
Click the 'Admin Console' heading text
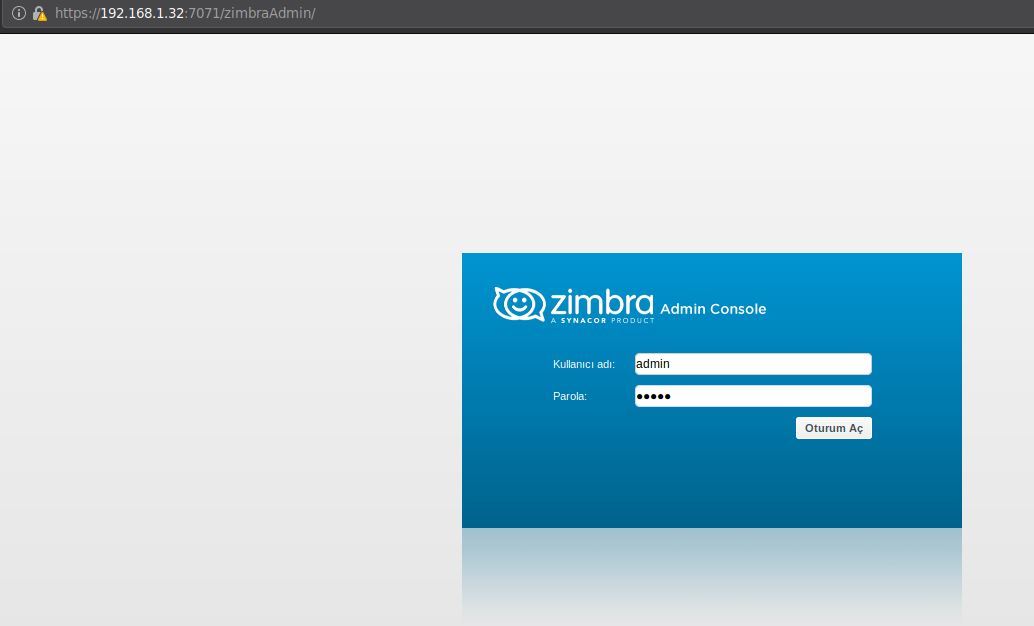pos(713,309)
